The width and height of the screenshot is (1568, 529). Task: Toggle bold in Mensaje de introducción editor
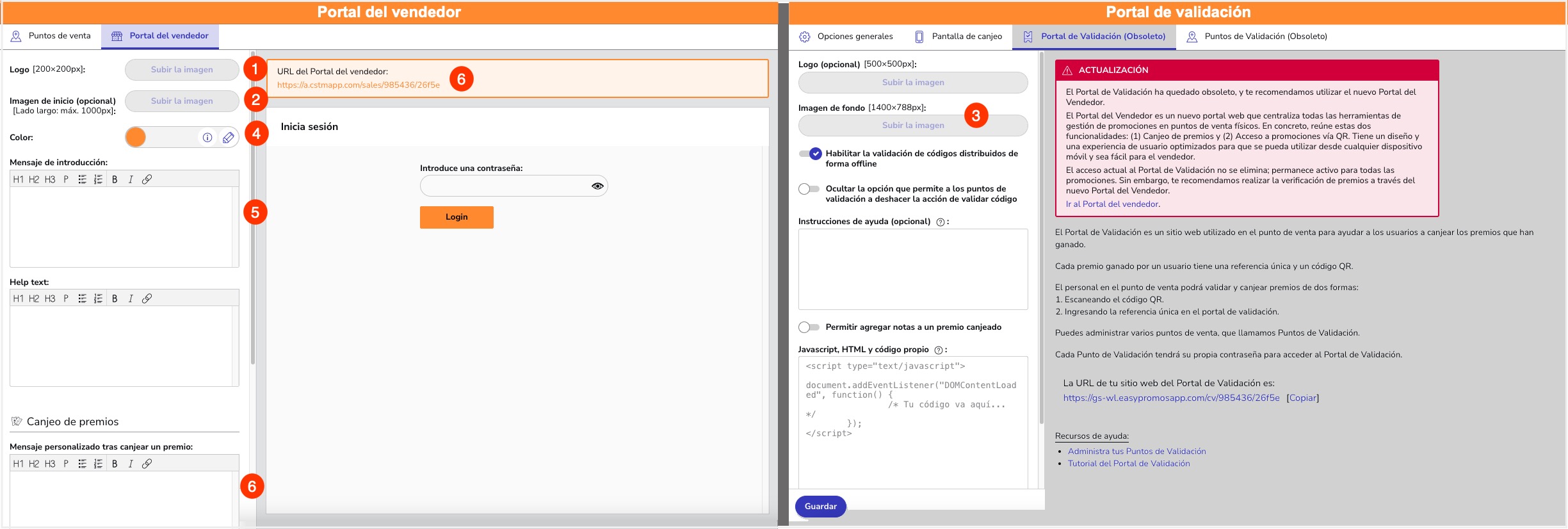(x=115, y=179)
